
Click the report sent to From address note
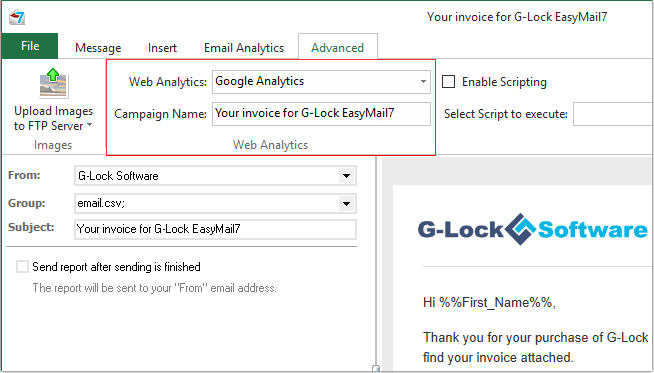pos(154,288)
